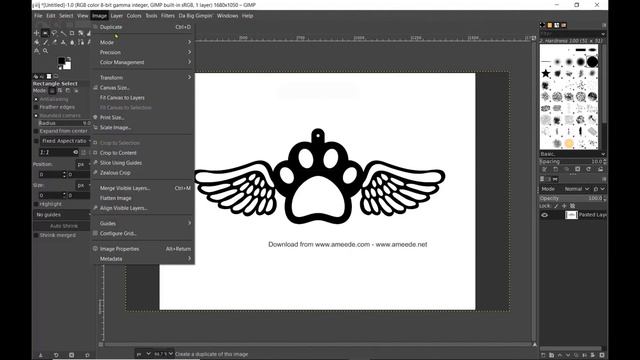Select the Crop tool icon

point(72,33)
